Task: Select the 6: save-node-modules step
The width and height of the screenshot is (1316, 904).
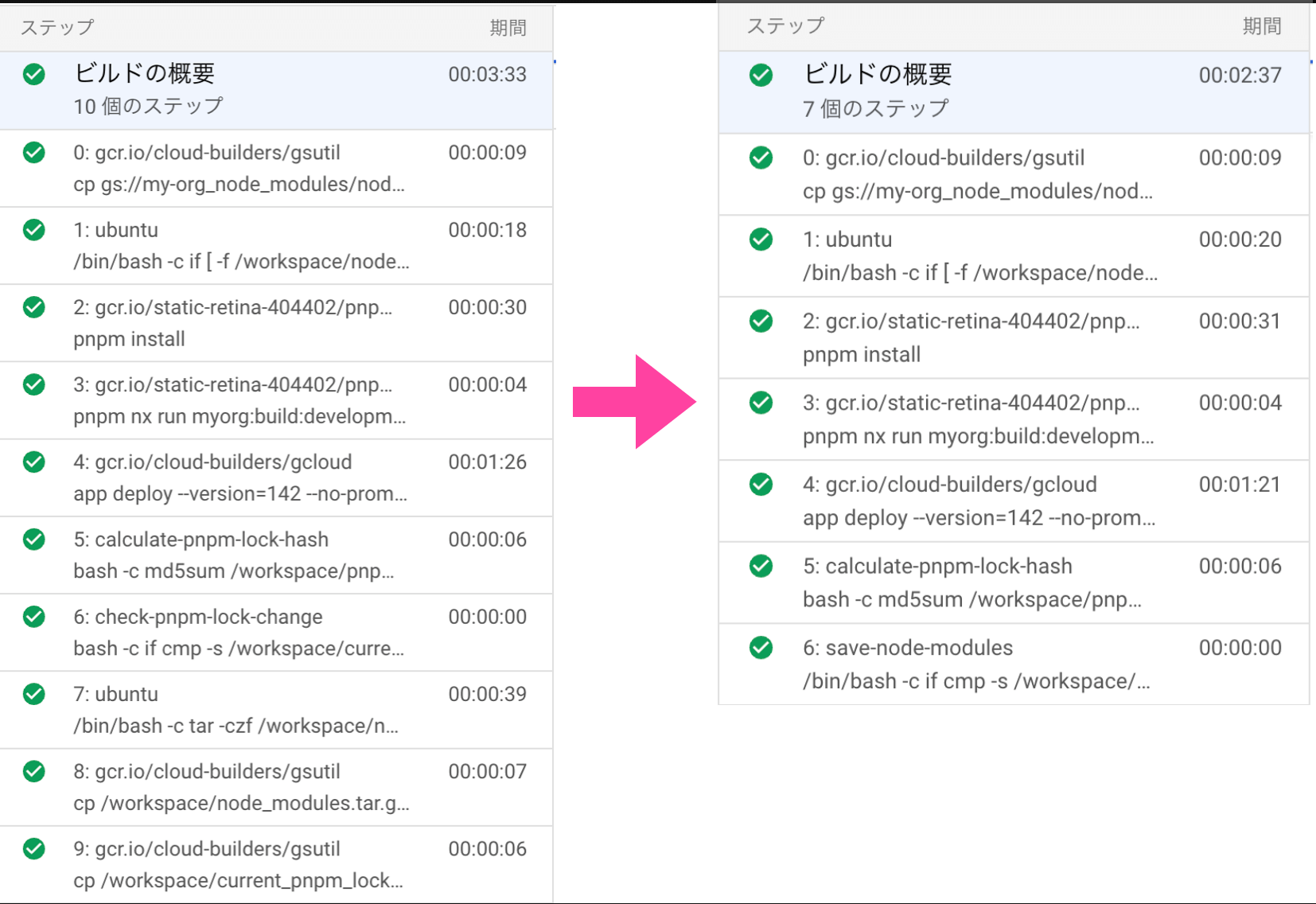Action: (908, 648)
